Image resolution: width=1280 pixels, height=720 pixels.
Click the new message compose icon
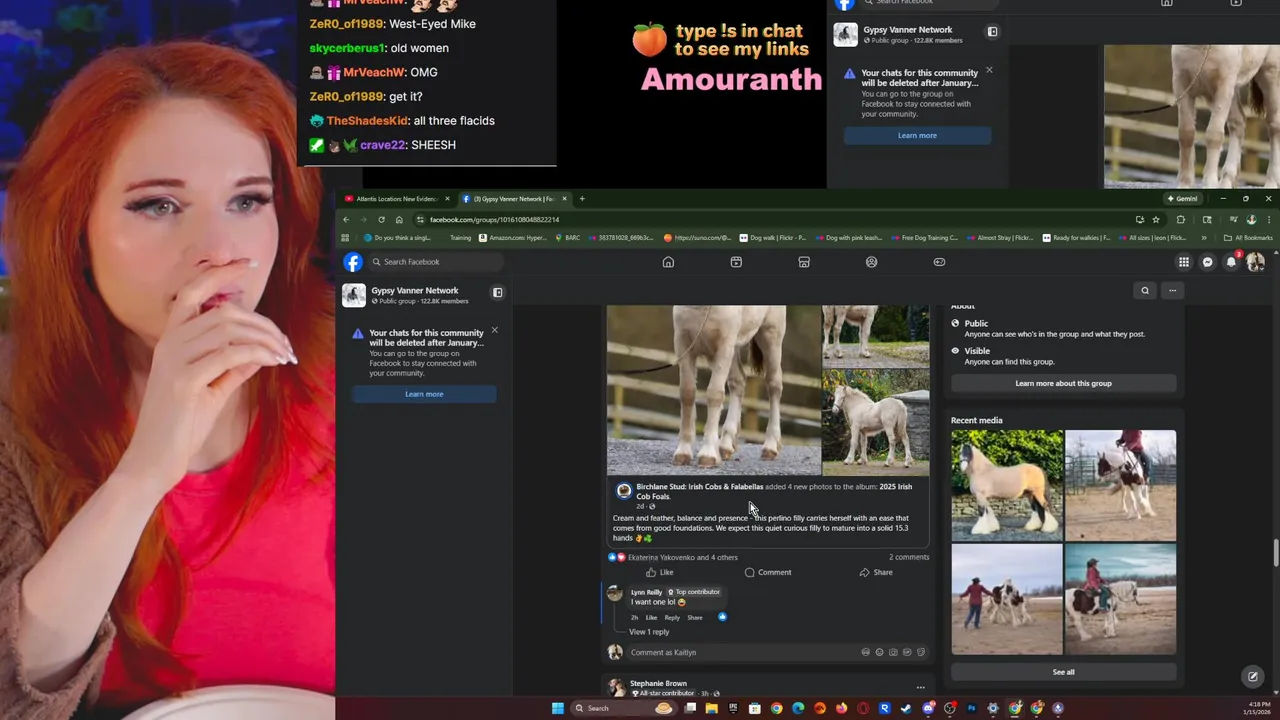tap(1253, 677)
